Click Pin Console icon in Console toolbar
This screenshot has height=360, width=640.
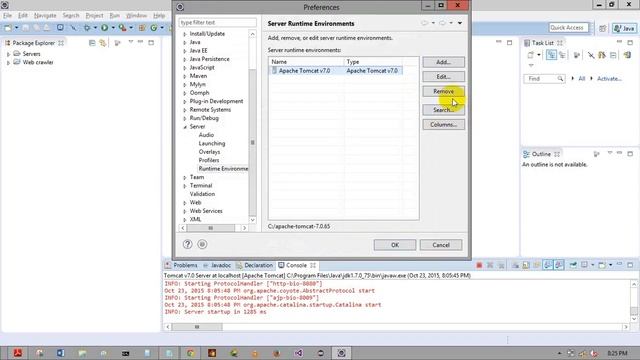tap(573, 265)
